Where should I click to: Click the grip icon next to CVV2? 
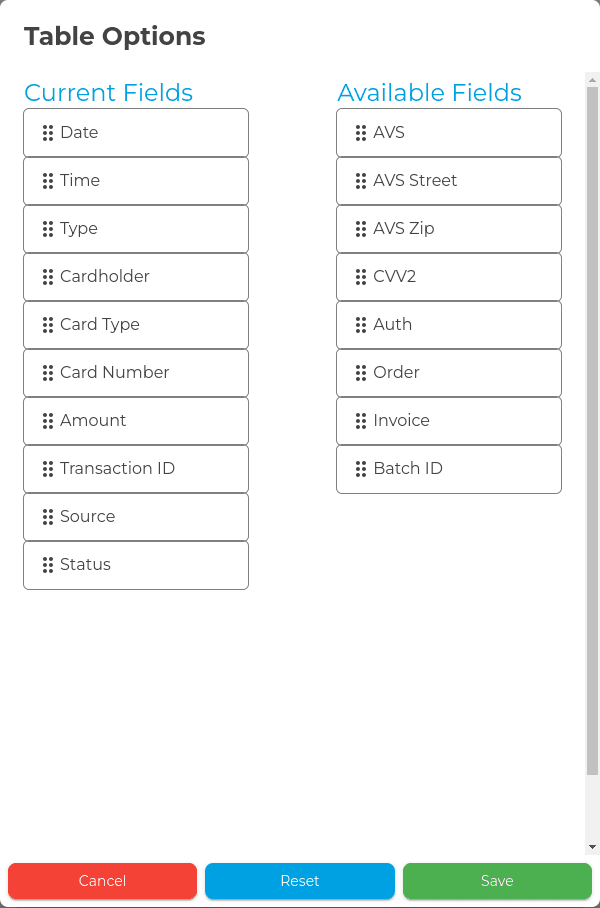tap(361, 277)
